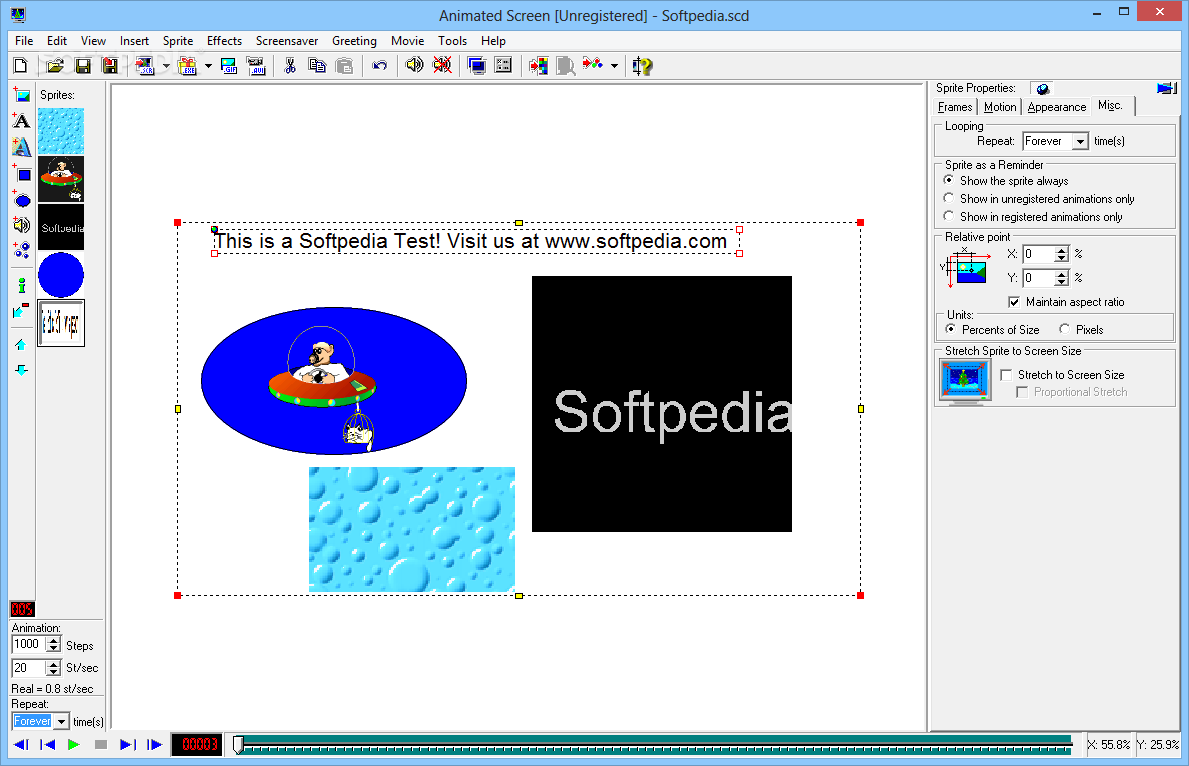
Task: Add a new image sprite
Action: coord(21,95)
